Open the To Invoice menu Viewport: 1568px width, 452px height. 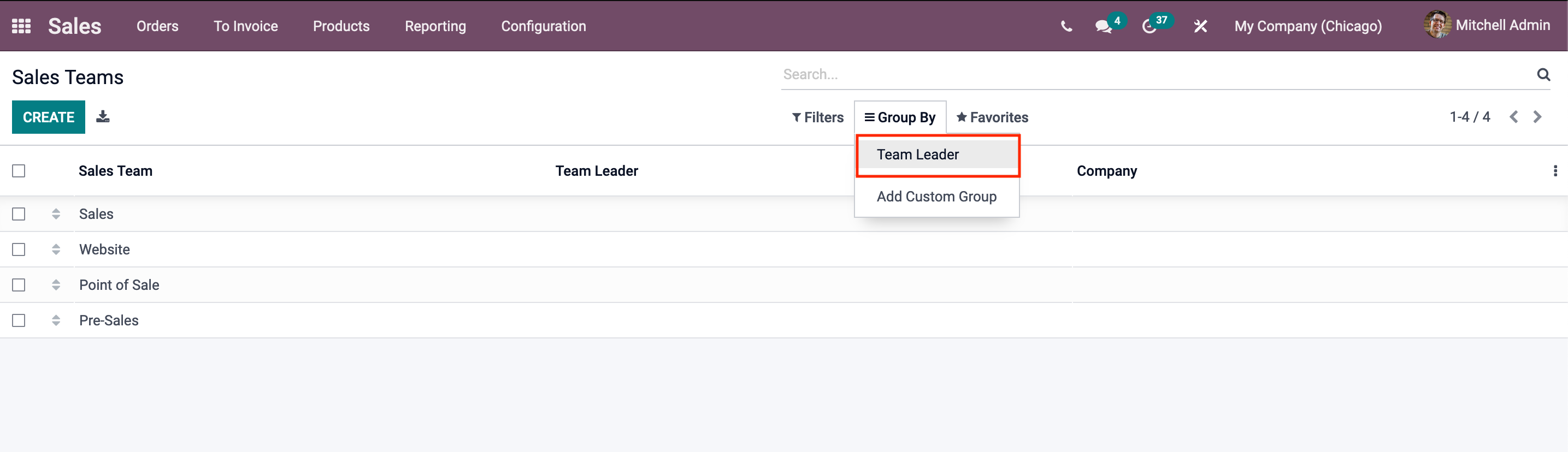(x=246, y=26)
